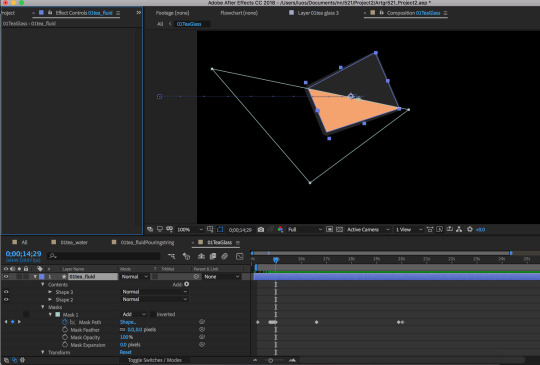The width and height of the screenshot is (540, 365).
Task: Go to previous Mask Path keyframe arrow
Action: pyautogui.click(x=6, y=322)
